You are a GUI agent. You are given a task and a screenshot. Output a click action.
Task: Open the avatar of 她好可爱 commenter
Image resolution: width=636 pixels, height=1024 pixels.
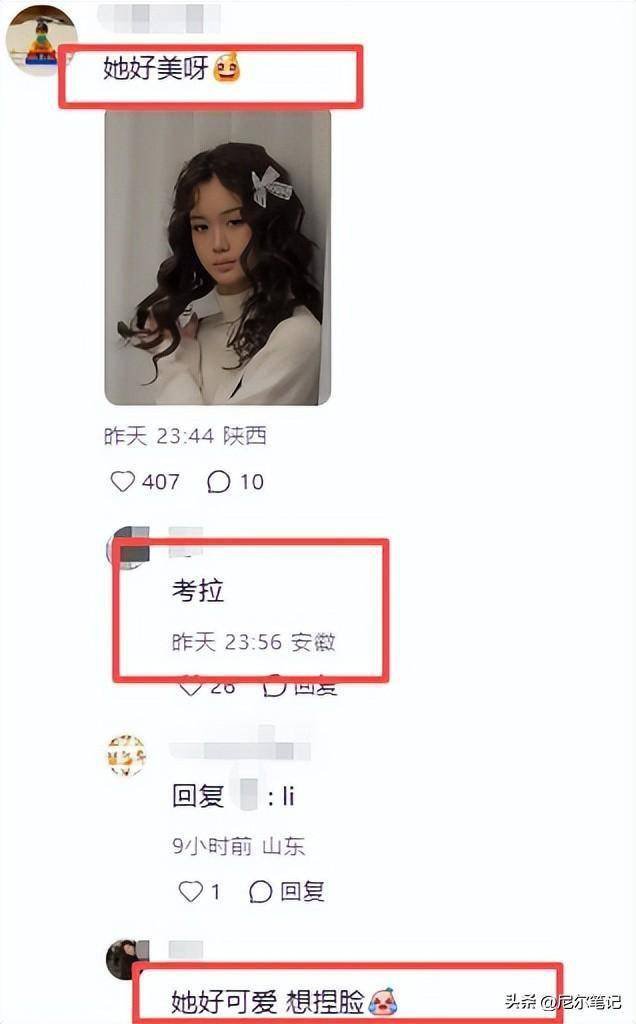[x=127, y=959]
